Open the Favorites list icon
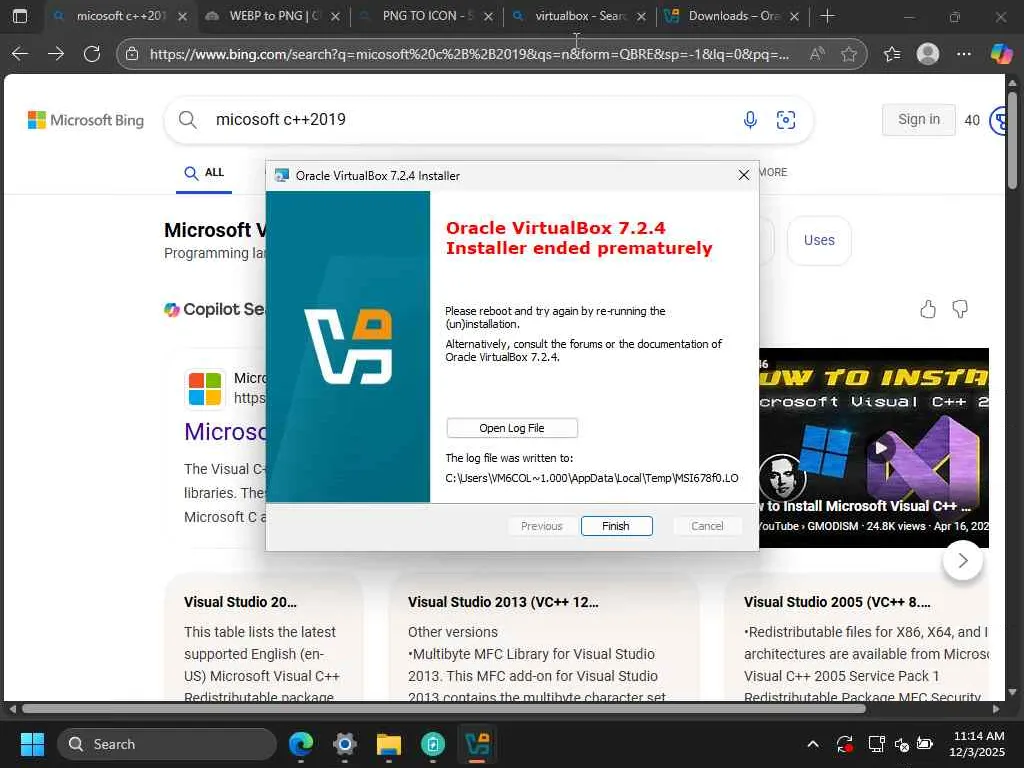The width and height of the screenshot is (1024, 768). (x=892, y=54)
